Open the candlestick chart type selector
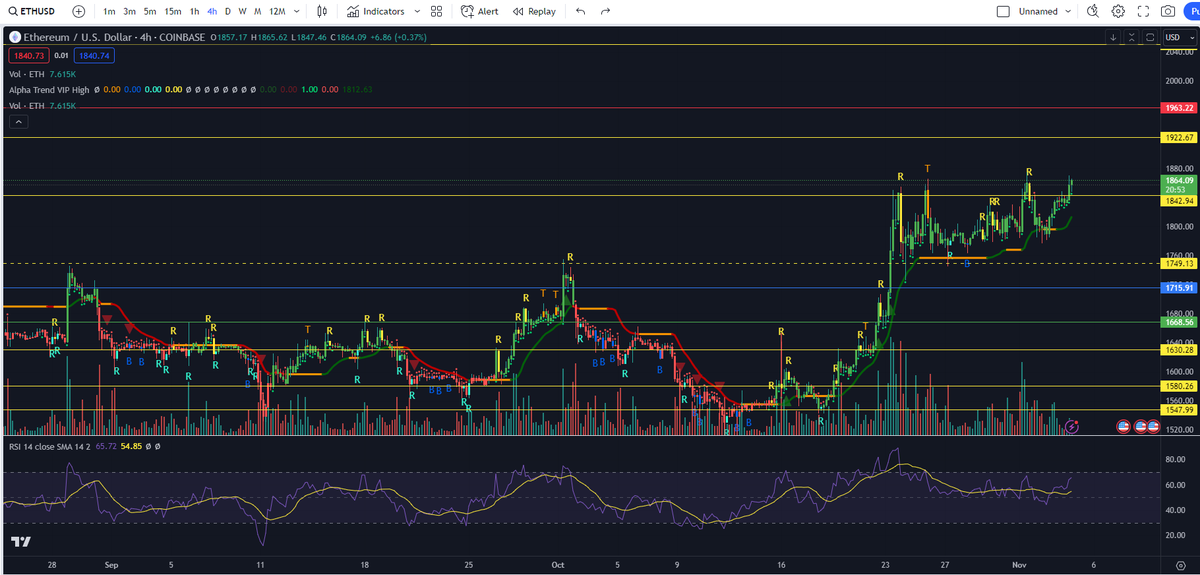 tap(321, 11)
